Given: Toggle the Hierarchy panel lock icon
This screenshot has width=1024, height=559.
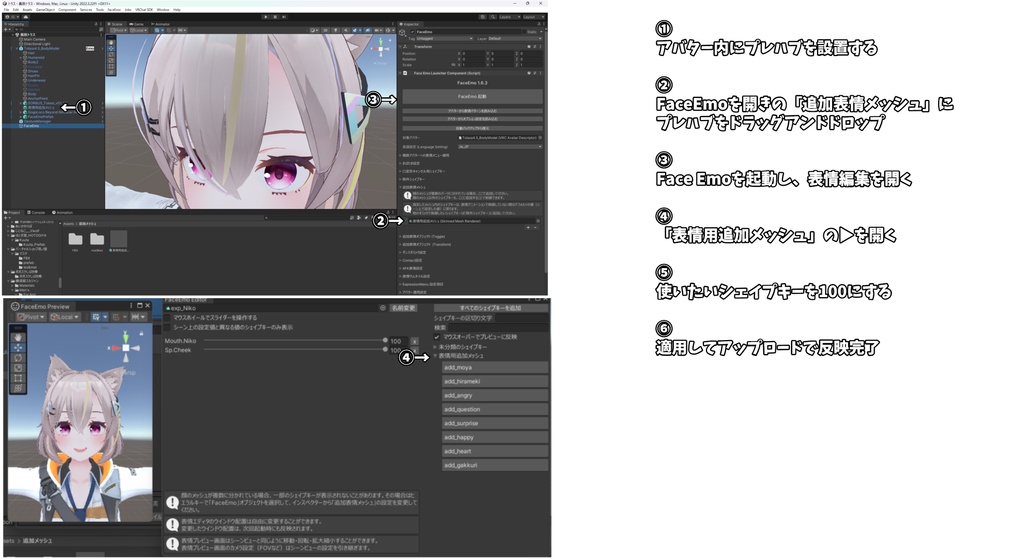Looking at the screenshot, I should click(97, 24).
